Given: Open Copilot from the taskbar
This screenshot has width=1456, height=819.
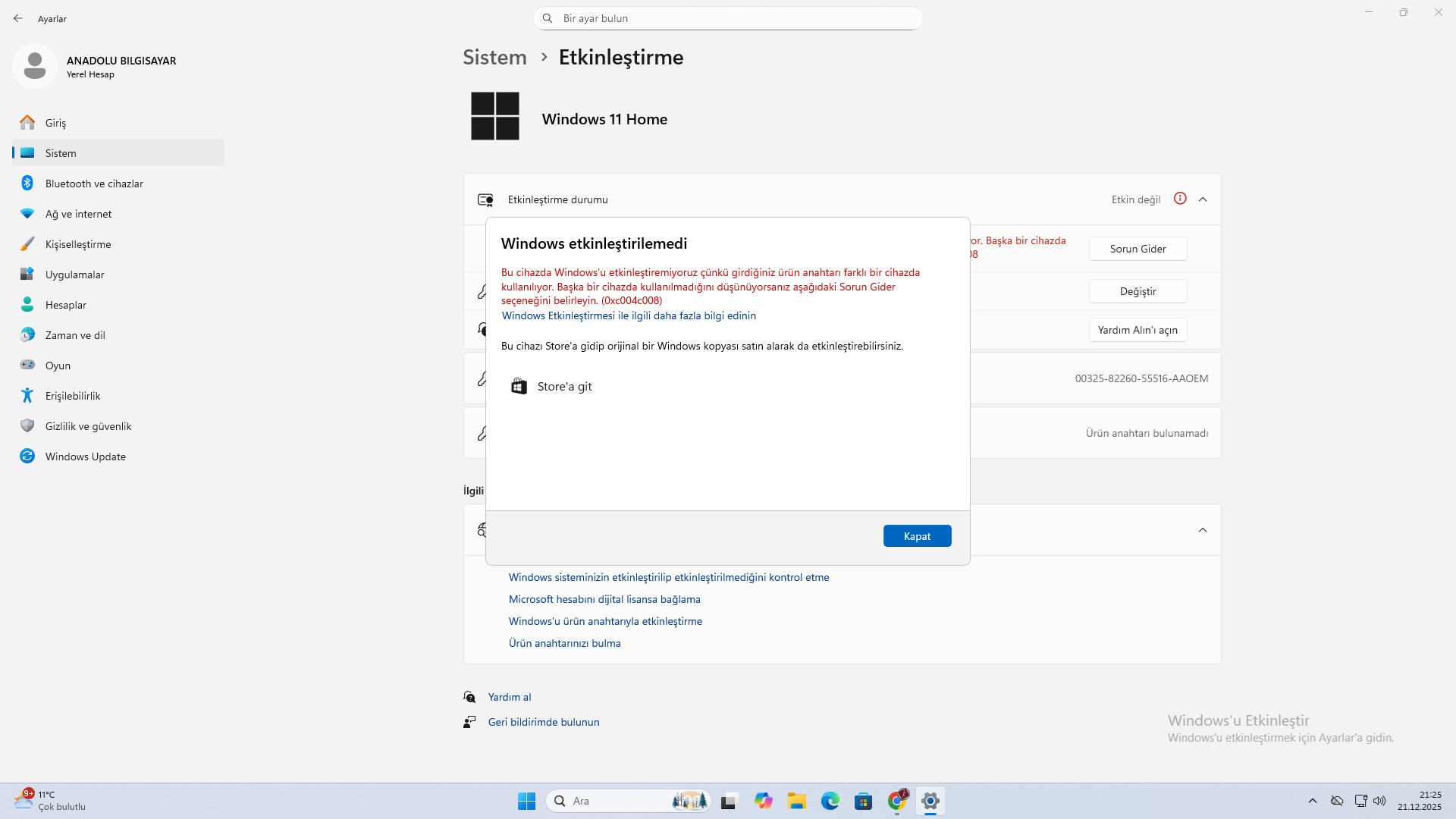Looking at the screenshot, I should [763, 801].
